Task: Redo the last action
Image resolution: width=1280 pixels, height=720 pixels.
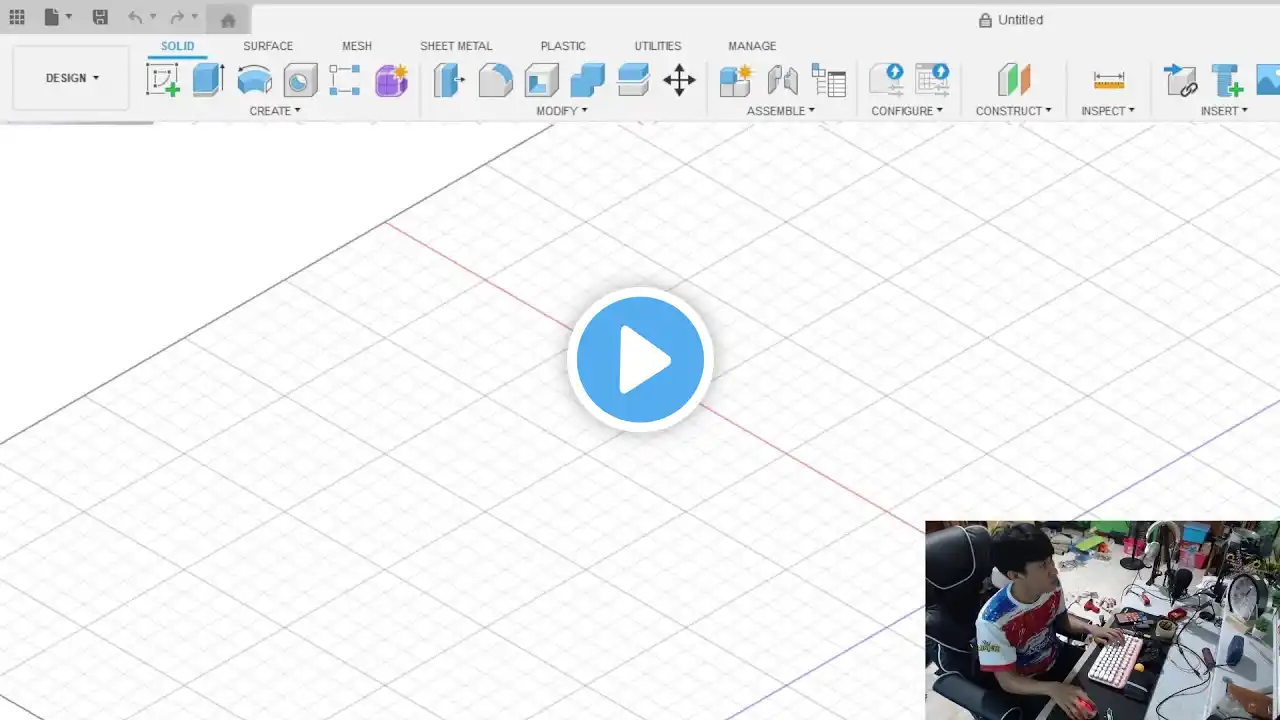Action: coord(177,17)
